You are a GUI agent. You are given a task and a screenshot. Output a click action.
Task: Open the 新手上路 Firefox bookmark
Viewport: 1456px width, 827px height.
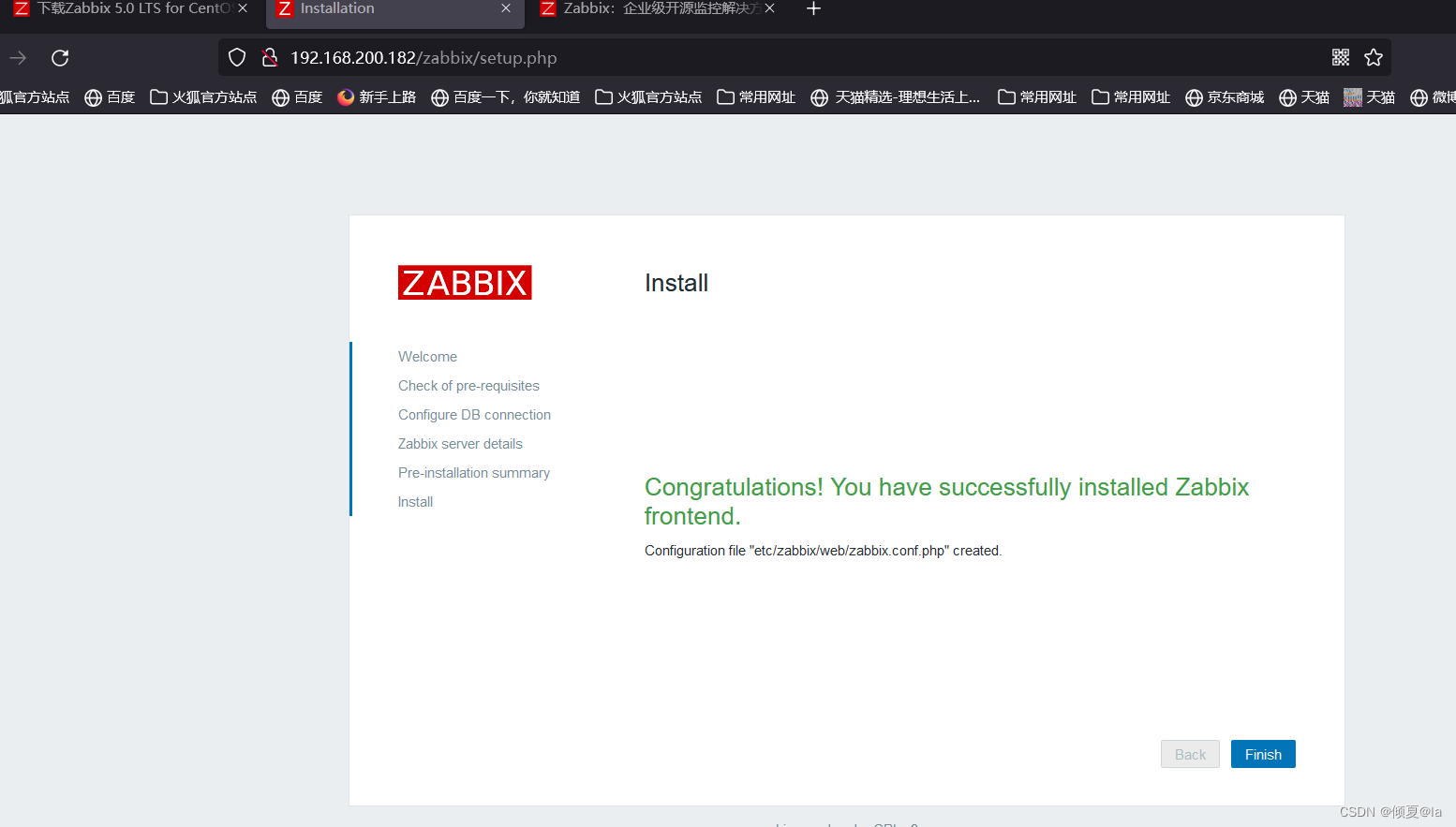377,97
